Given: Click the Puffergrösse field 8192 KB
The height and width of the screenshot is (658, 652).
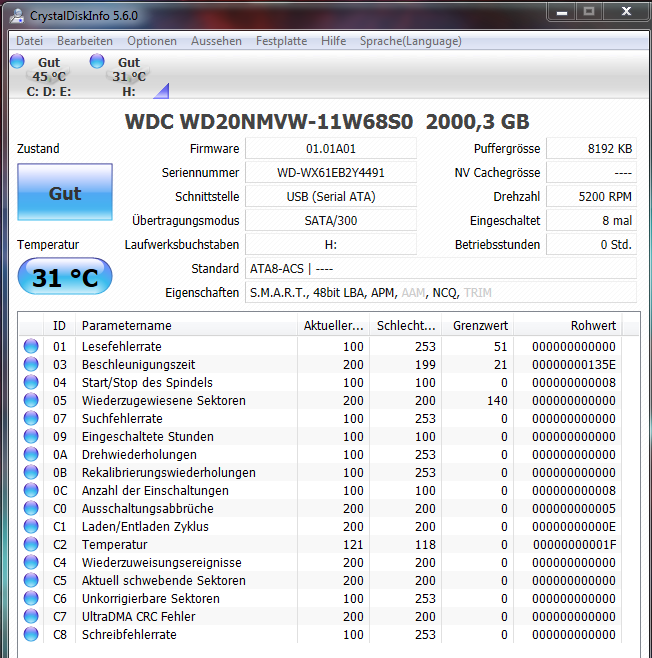Looking at the screenshot, I should [x=591, y=149].
